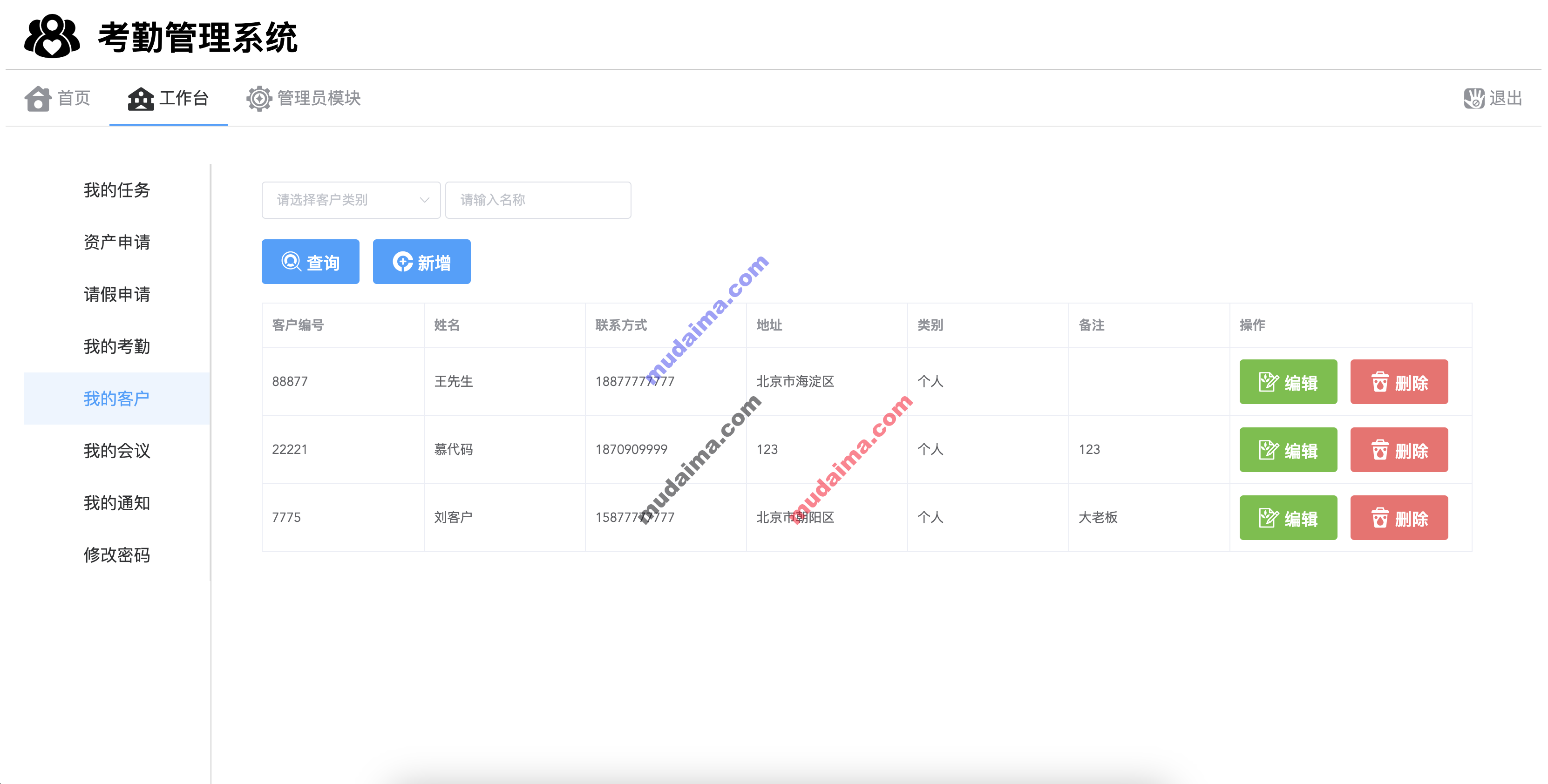1548x784 pixels.
Task: Open 资产申请 in sidebar
Action: pos(116,243)
